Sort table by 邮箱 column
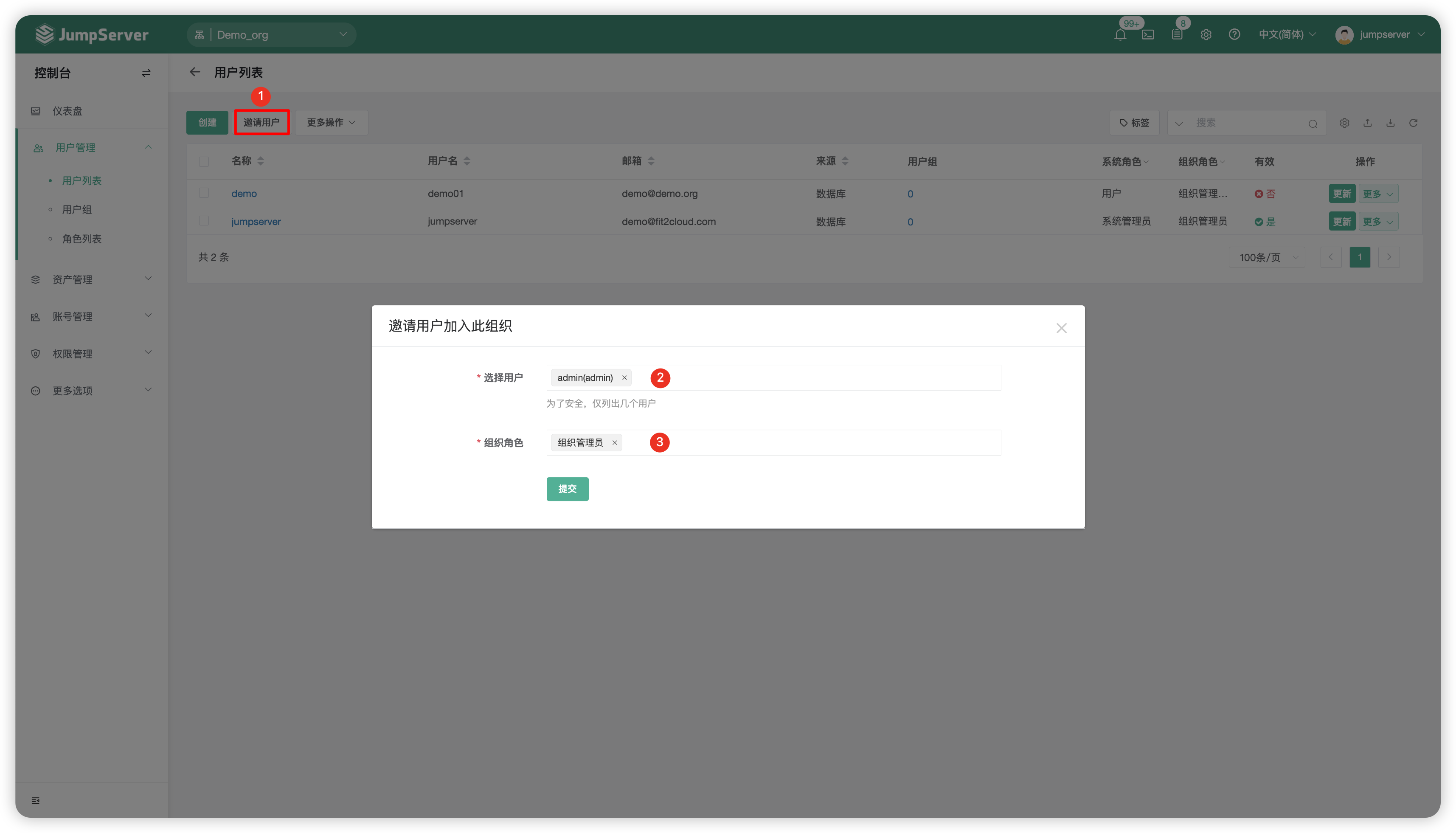Image resolution: width=1456 pixels, height=833 pixels. coord(651,161)
